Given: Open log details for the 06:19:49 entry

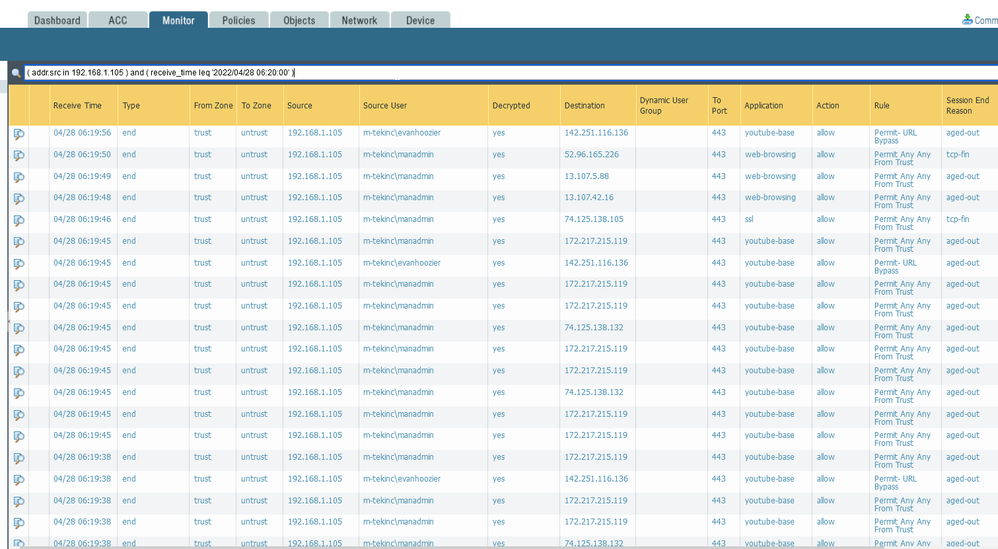Looking at the screenshot, I should point(19,177).
